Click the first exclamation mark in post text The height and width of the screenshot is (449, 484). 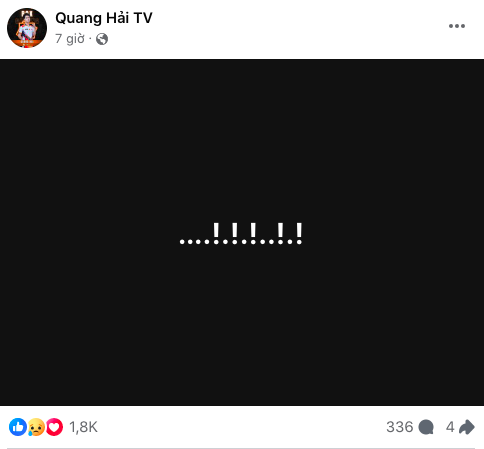click(216, 234)
